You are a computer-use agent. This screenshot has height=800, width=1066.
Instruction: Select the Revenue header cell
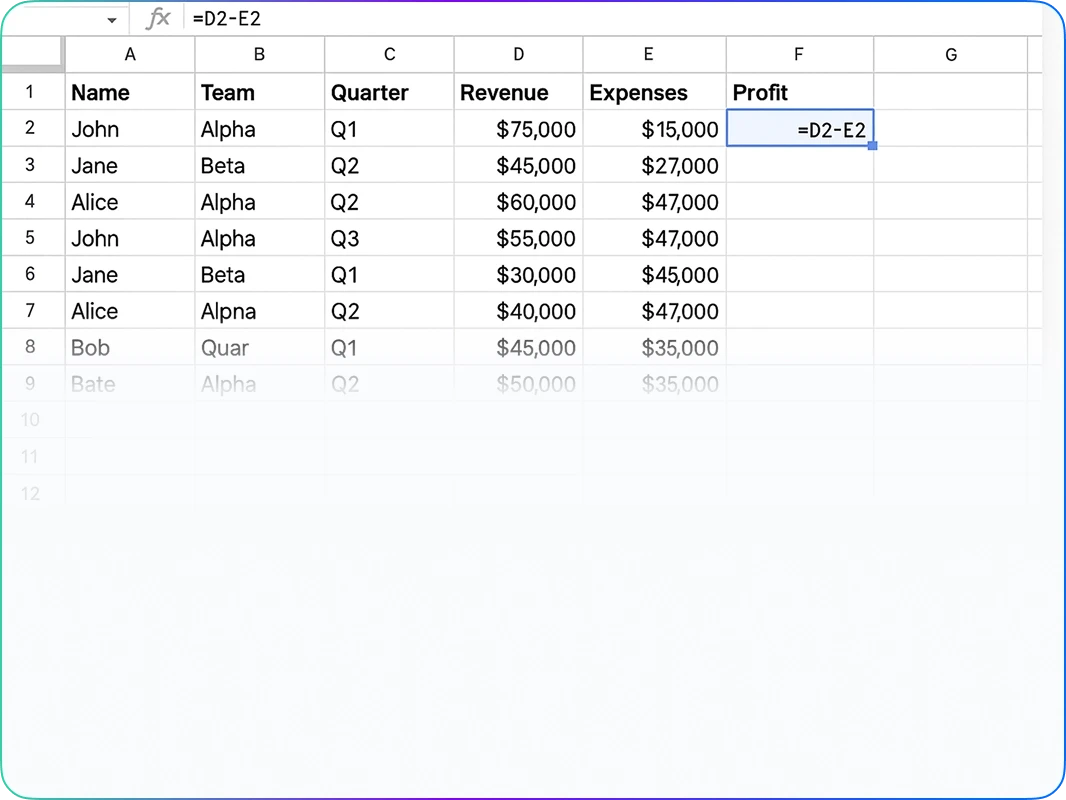click(x=518, y=92)
